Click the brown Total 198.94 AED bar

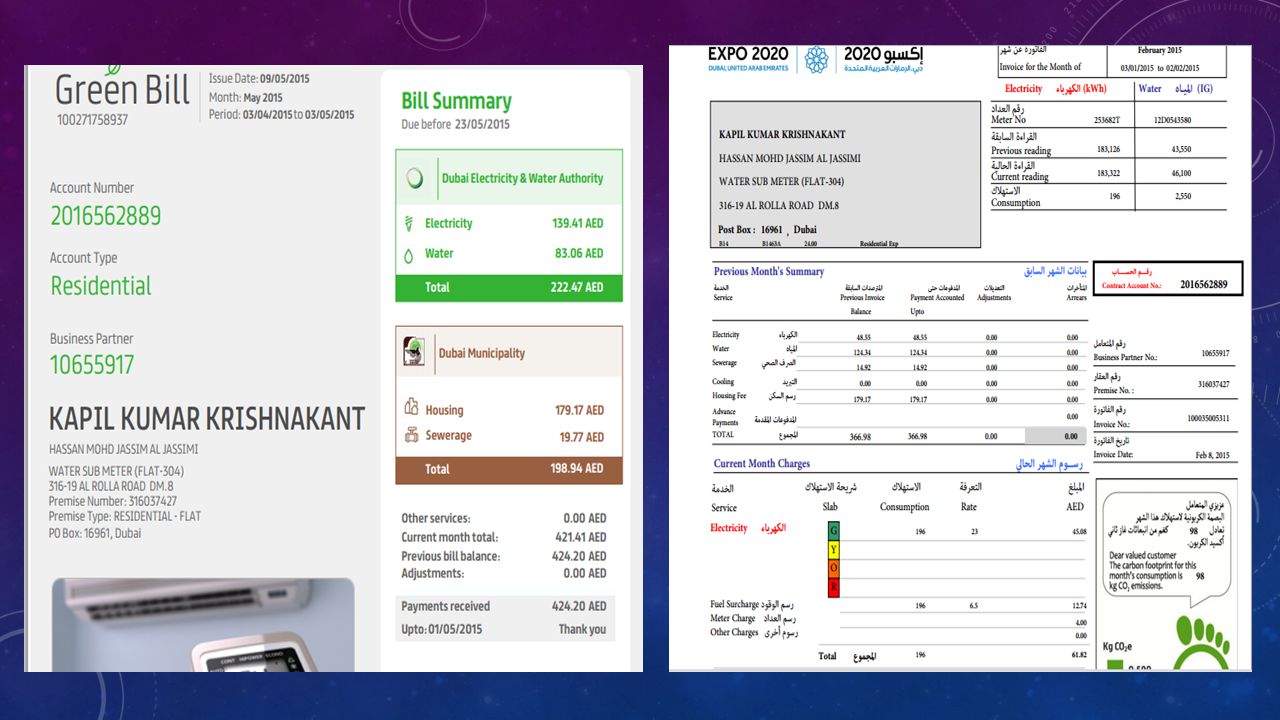[509, 469]
